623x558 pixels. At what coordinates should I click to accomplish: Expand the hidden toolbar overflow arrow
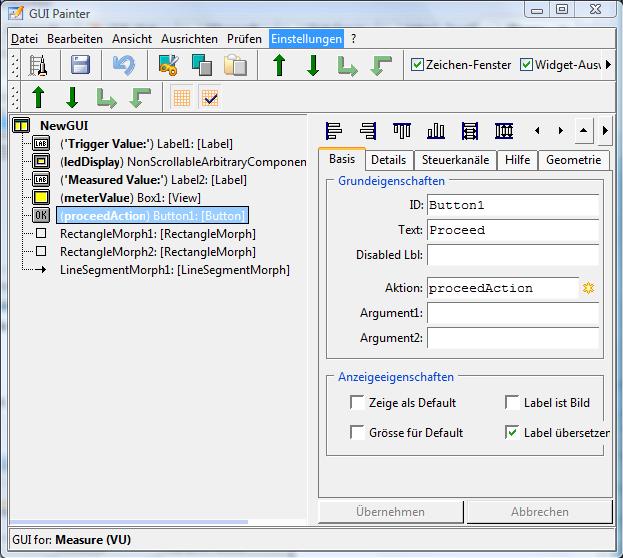pos(609,65)
